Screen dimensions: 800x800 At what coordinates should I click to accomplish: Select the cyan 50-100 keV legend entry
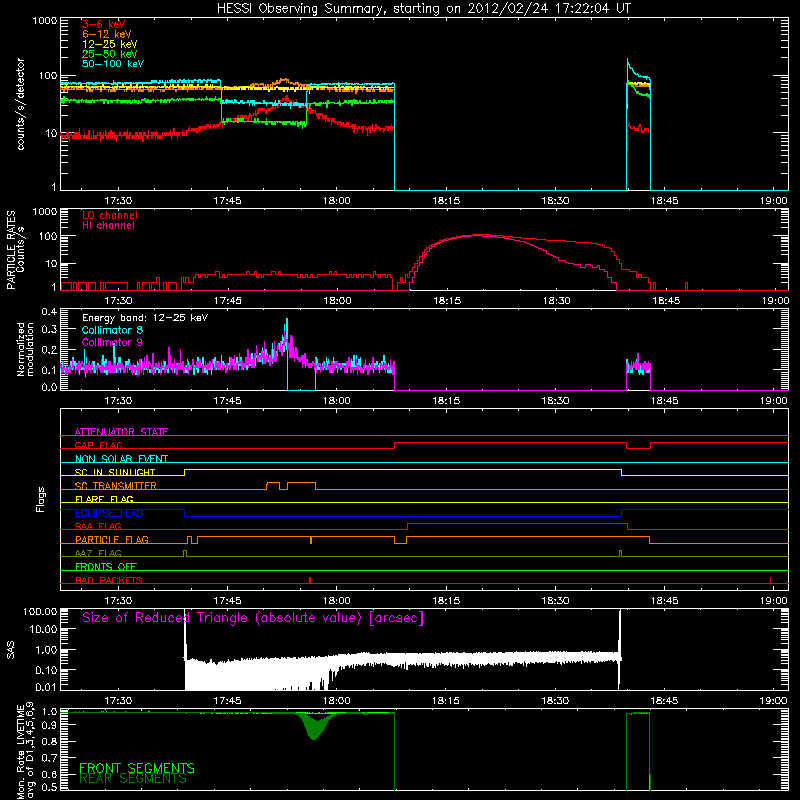pos(113,64)
